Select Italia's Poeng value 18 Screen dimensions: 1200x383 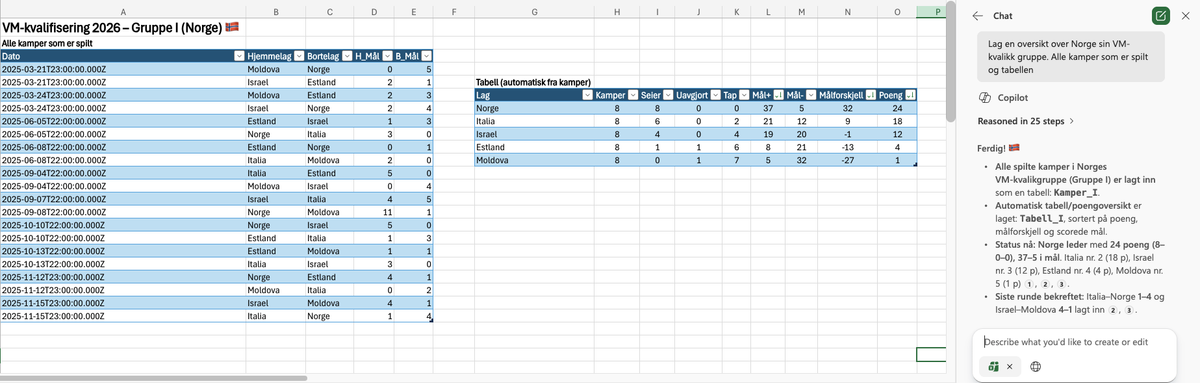click(x=898, y=120)
